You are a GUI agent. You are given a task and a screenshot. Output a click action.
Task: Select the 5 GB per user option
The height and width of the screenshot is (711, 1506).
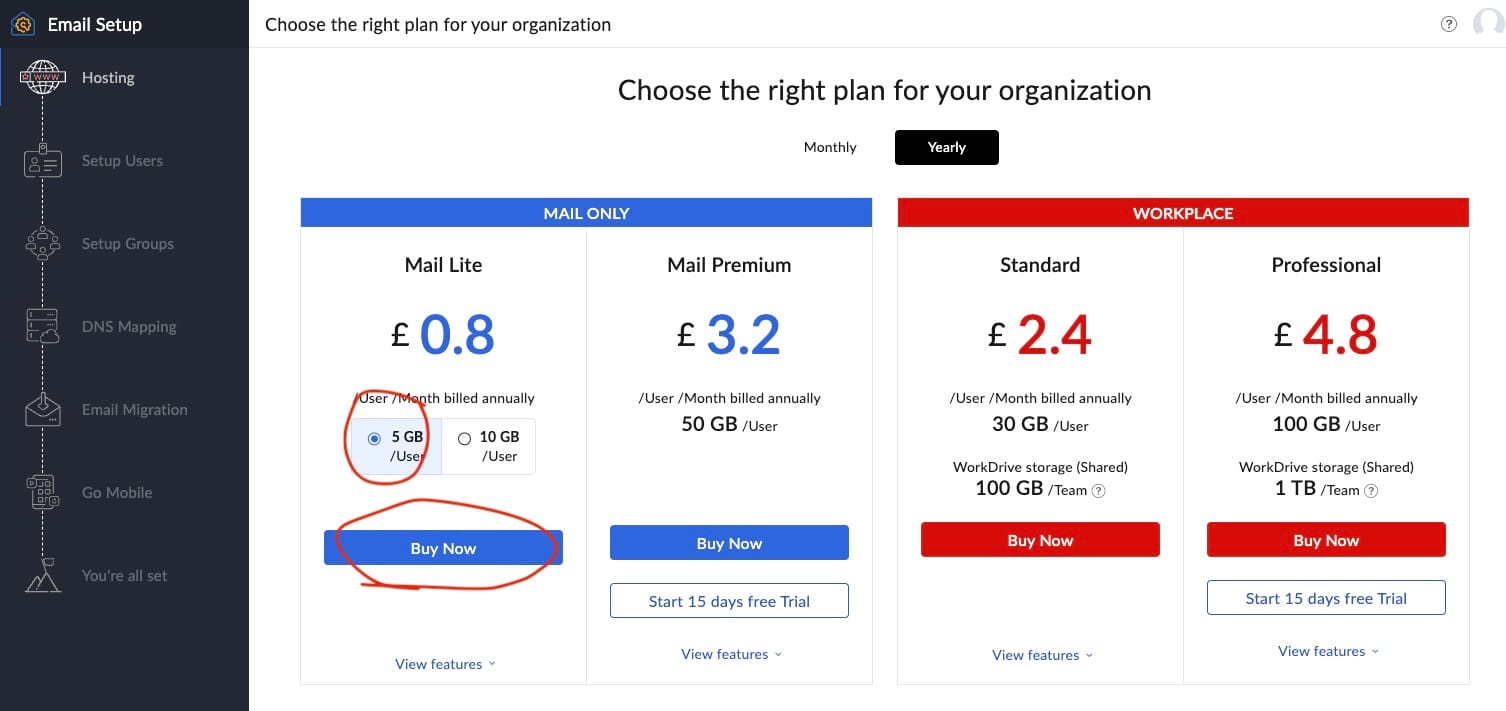tap(375, 438)
